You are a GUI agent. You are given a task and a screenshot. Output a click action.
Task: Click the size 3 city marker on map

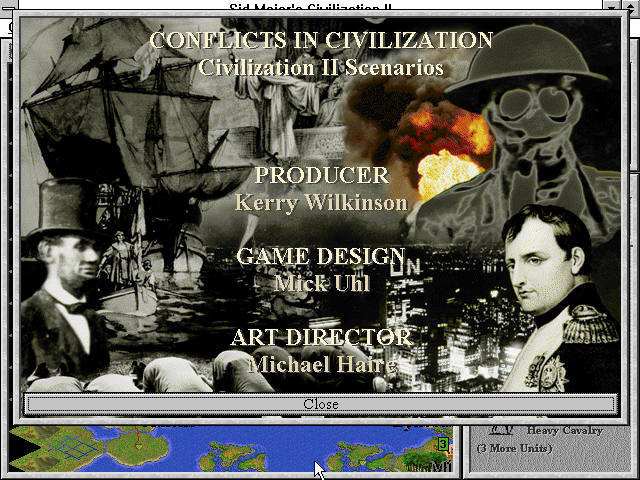click(444, 444)
